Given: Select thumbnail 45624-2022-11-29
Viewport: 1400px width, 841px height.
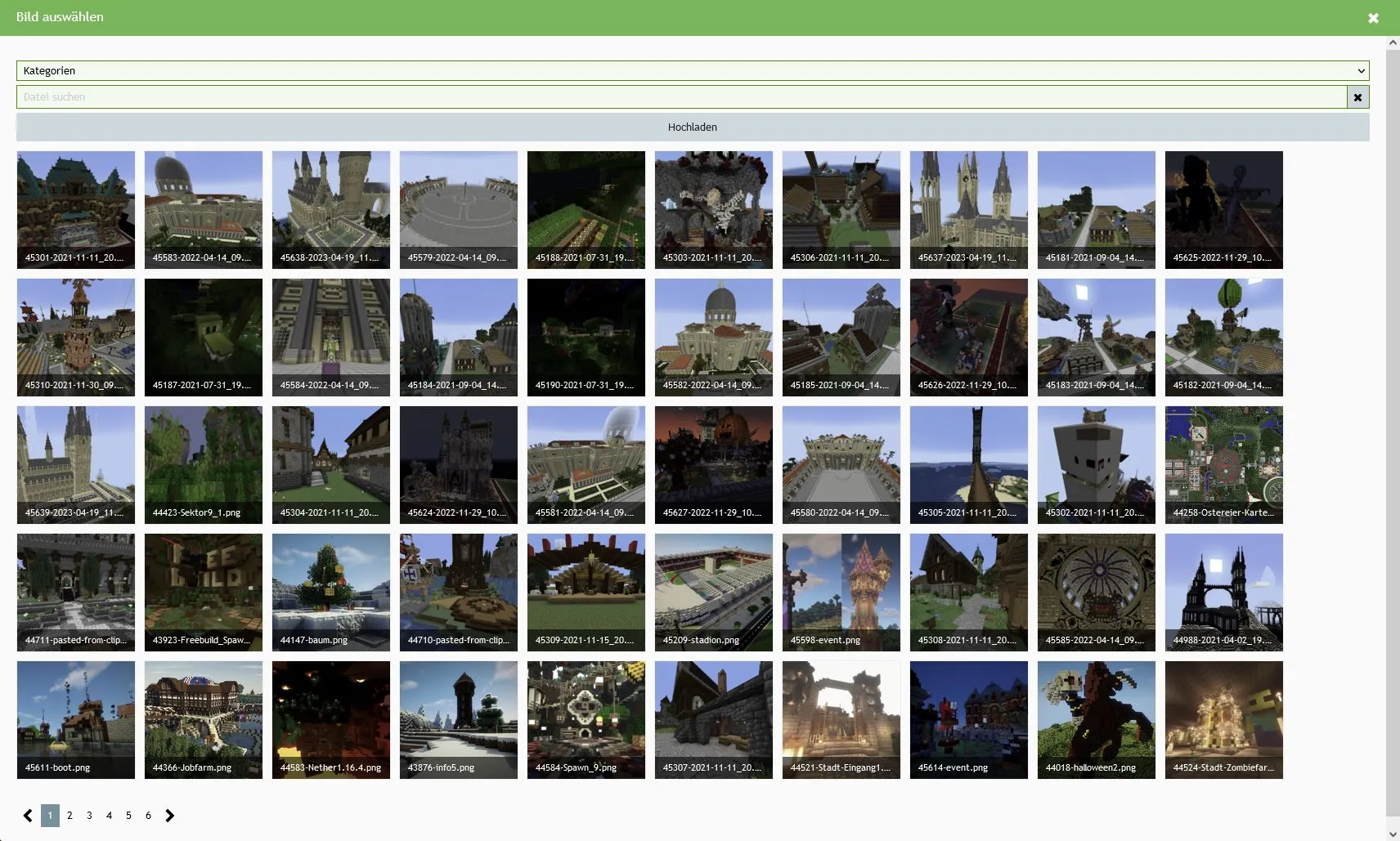Looking at the screenshot, I should [x=459, y=465].
